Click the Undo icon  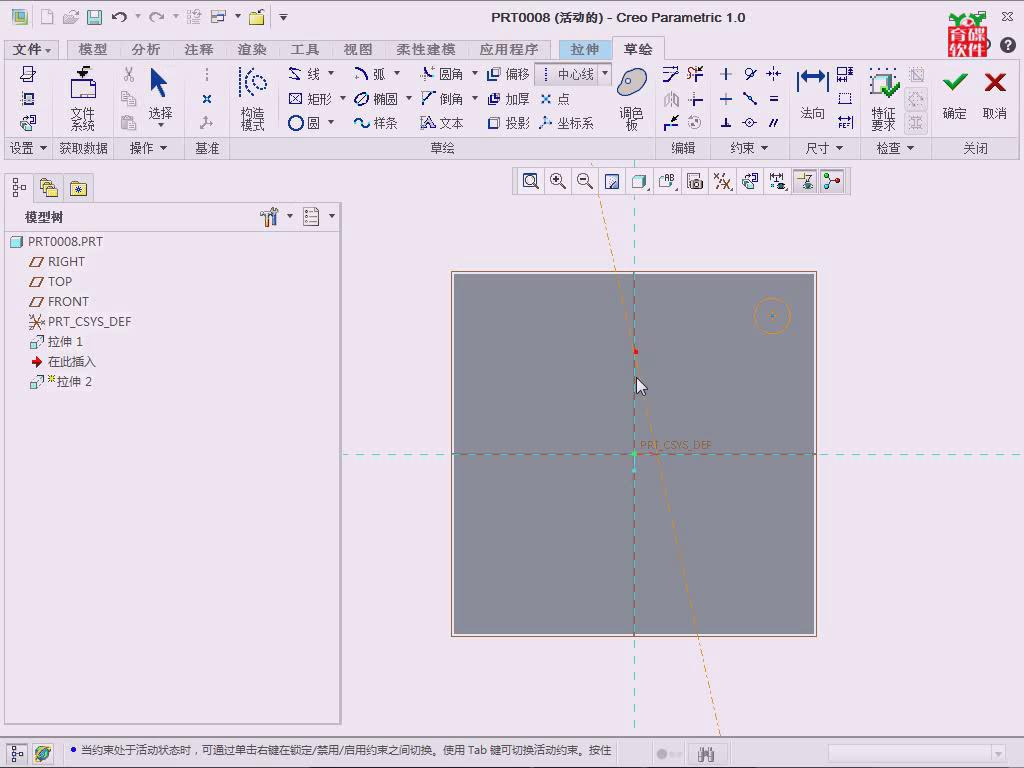click(119, 17)
